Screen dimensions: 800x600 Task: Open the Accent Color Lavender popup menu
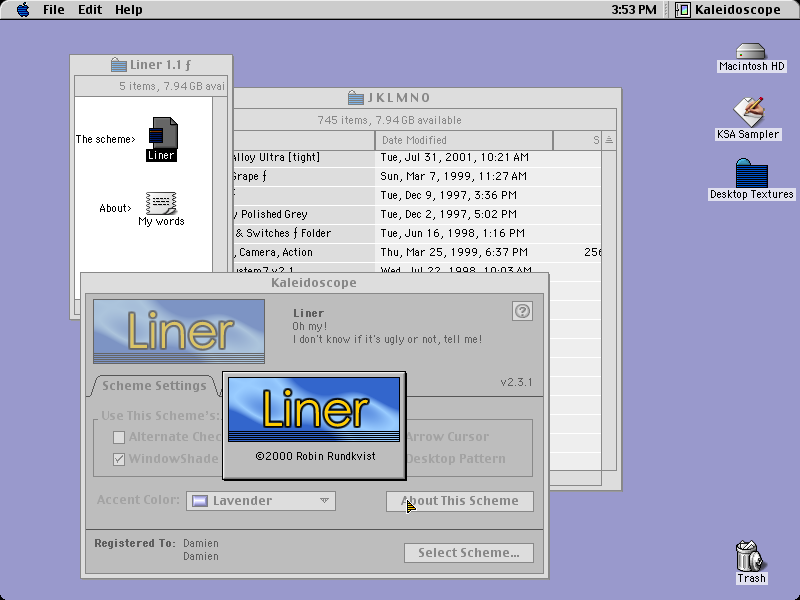[261, 501]
